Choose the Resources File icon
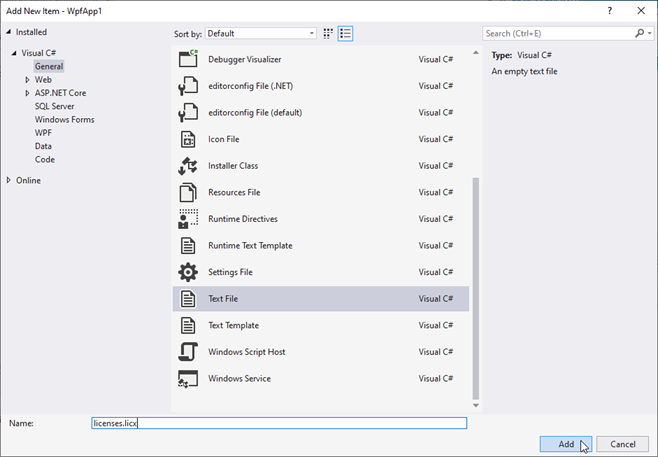Image resolution: width=658 pixels, height=457 pixels. coord(188,192)
